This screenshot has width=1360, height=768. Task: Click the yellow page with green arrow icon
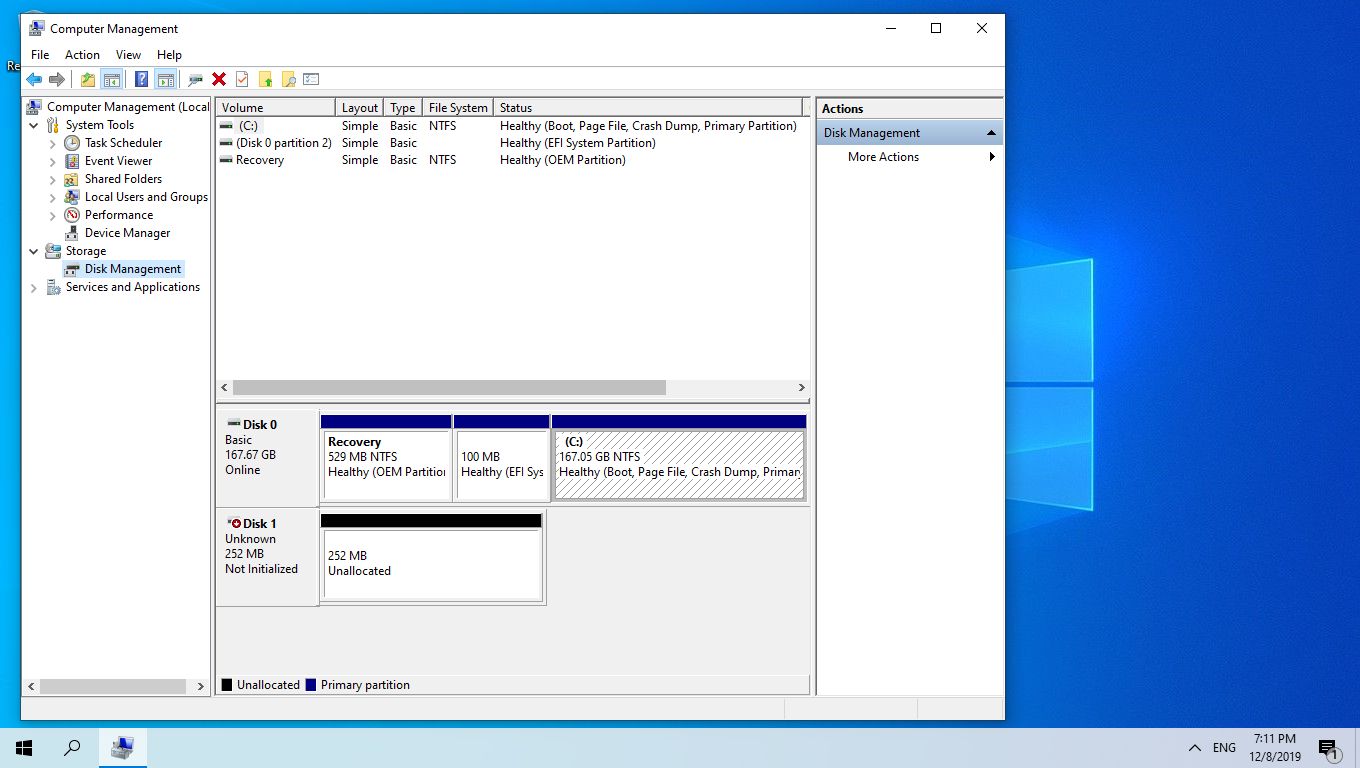tap(265, 79)
